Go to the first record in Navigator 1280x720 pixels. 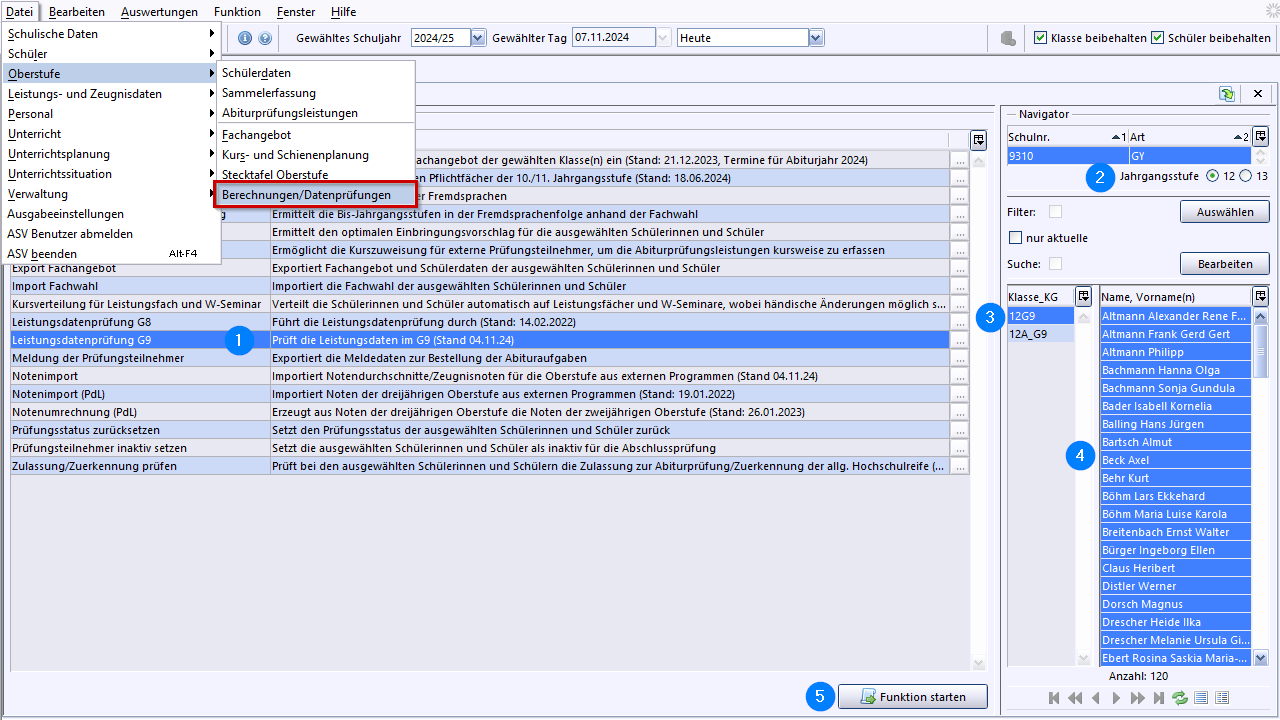[1054, 698]
